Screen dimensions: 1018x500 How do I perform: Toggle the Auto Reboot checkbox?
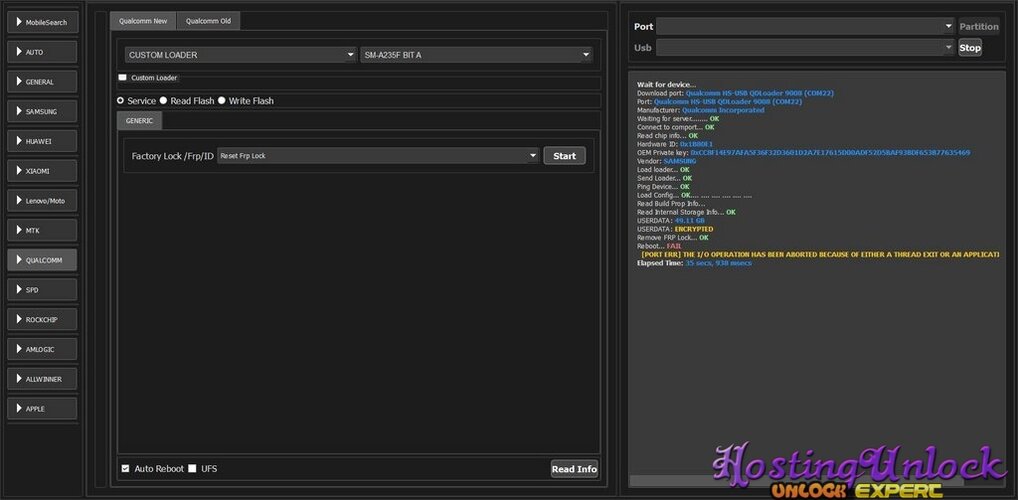125,468
